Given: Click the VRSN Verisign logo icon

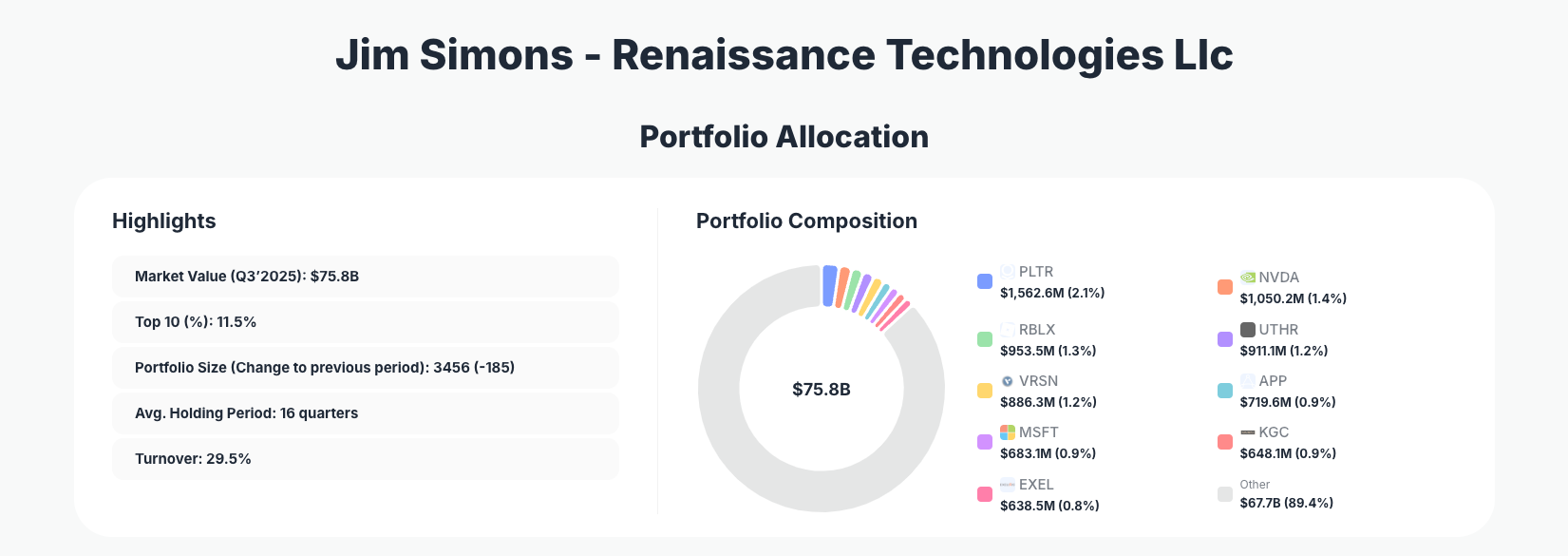Looking at the screenshot, I should tap(1008, 380).
